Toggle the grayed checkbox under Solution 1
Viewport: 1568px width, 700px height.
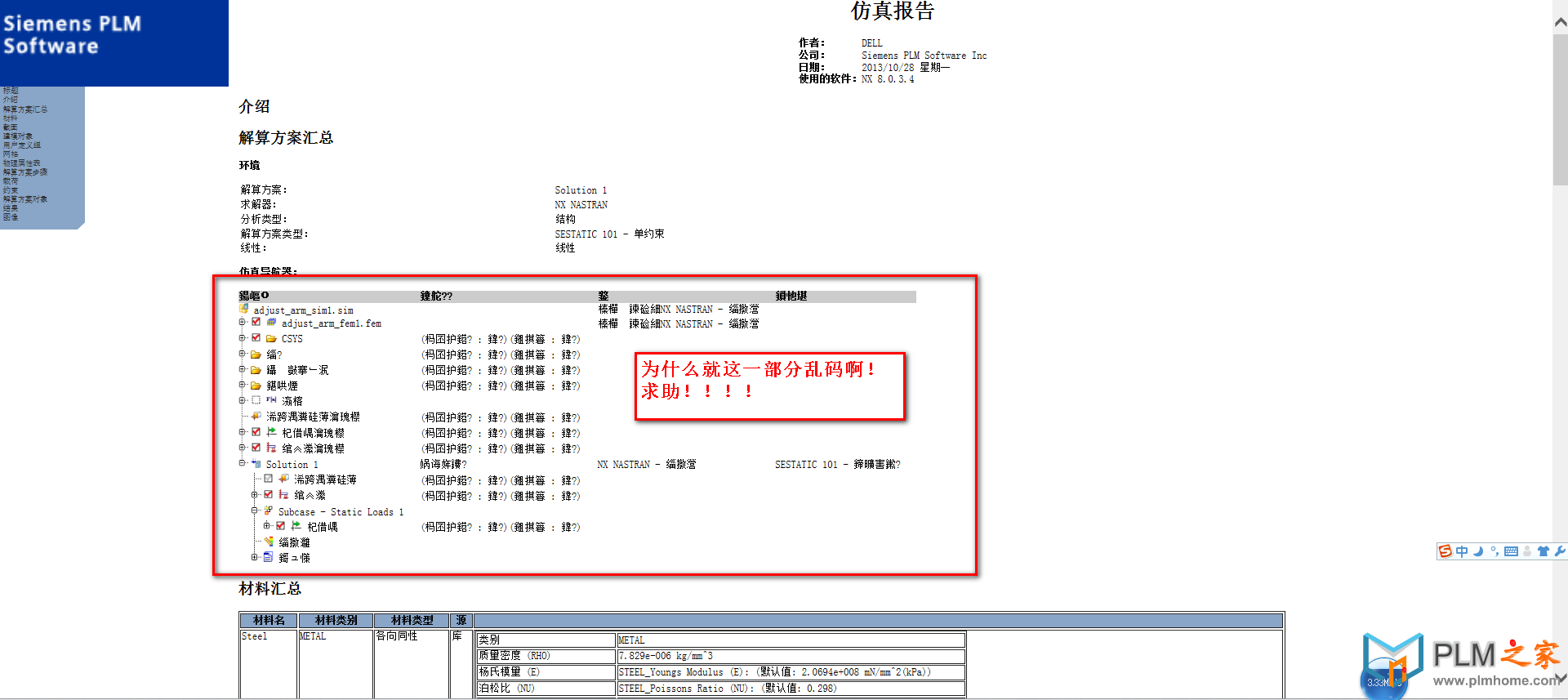point(268,479)
